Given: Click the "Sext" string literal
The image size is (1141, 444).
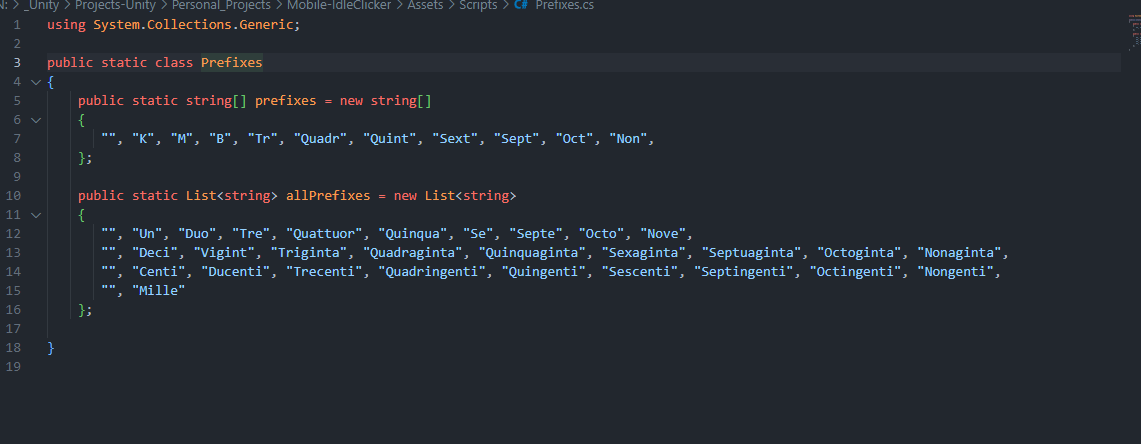Looking at the screenshot, I should click(455, 139).
